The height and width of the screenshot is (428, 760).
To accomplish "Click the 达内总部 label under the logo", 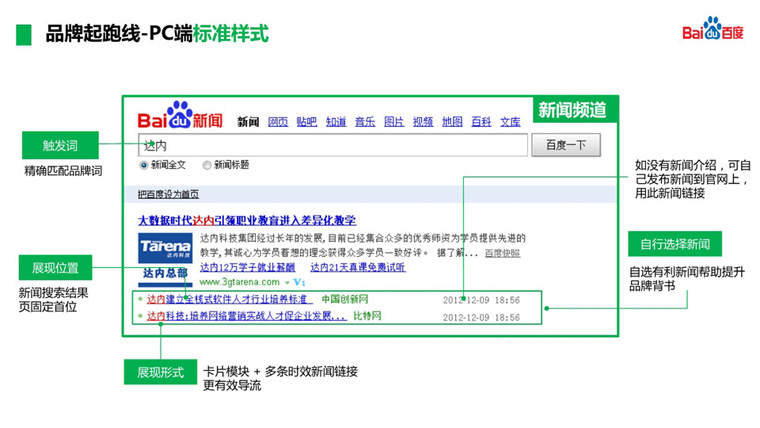I will pos(165,273).
